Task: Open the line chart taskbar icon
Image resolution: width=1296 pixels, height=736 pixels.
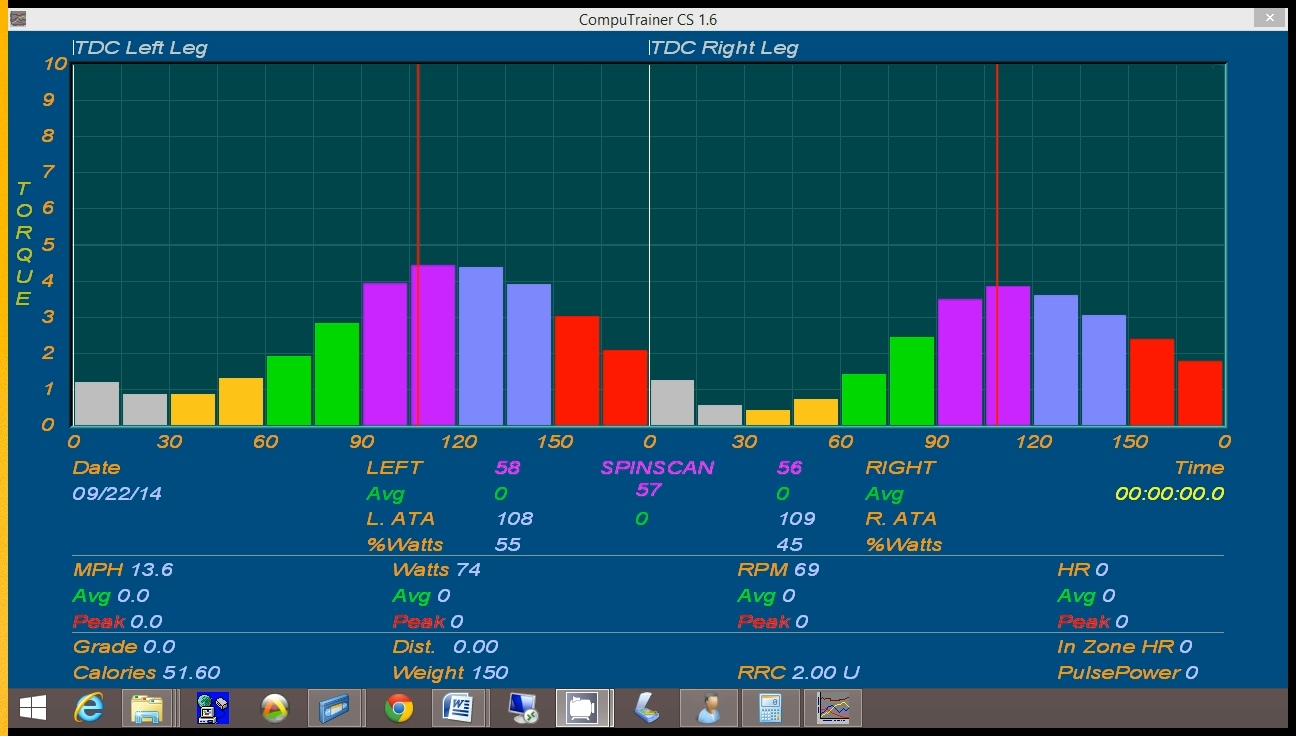Action: point(833,709)
